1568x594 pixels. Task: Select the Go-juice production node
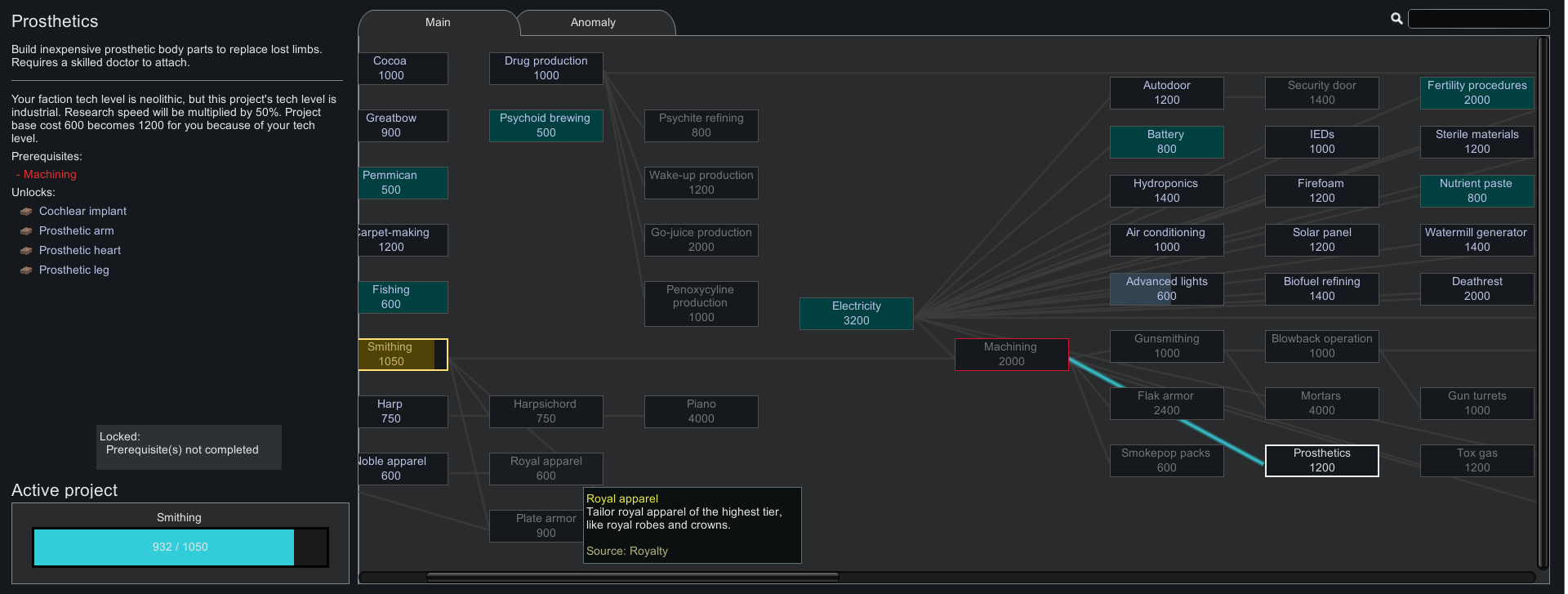pyautogui.click(x=702, y=240)
